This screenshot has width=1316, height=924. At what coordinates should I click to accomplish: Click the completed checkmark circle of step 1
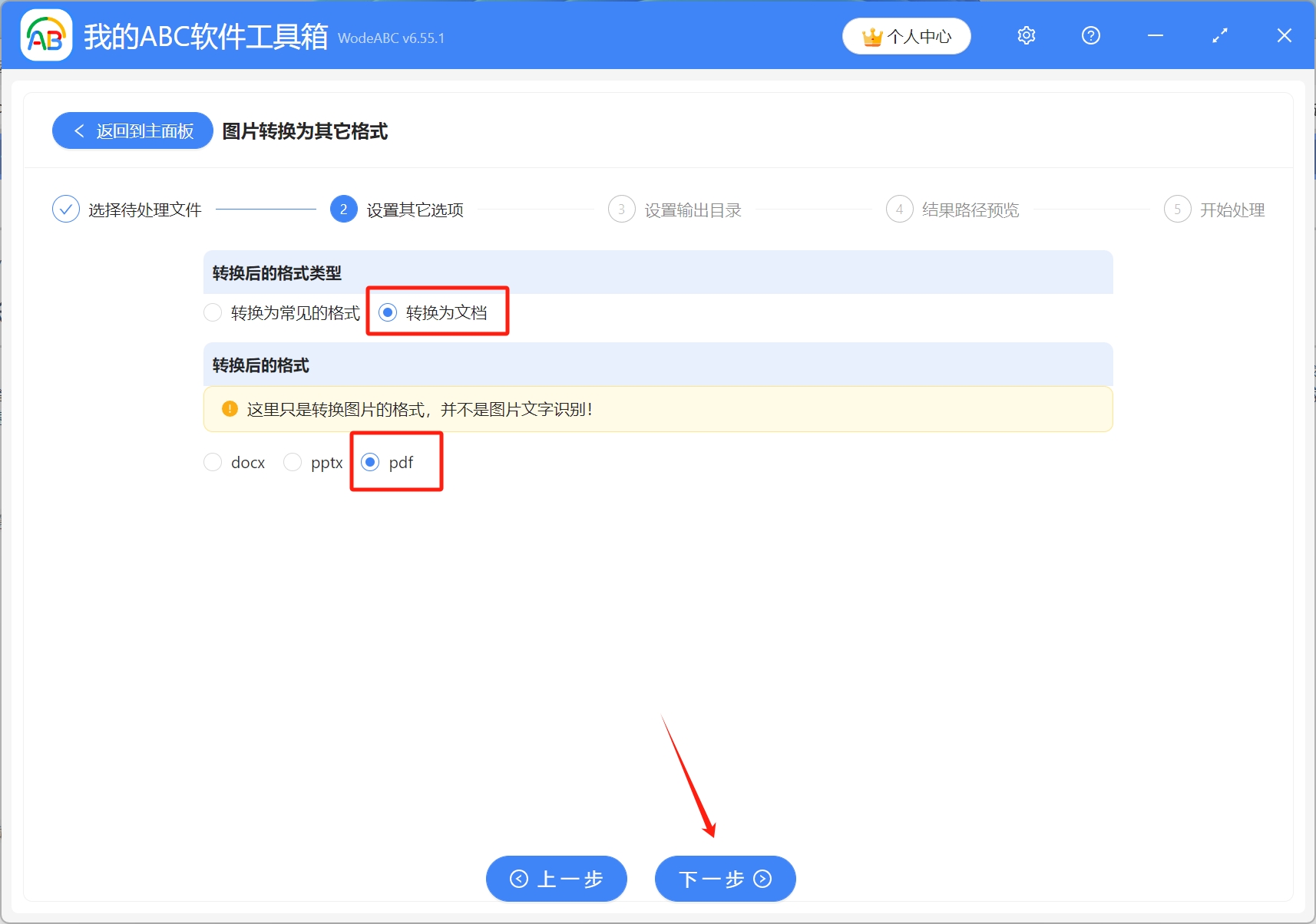66,210
